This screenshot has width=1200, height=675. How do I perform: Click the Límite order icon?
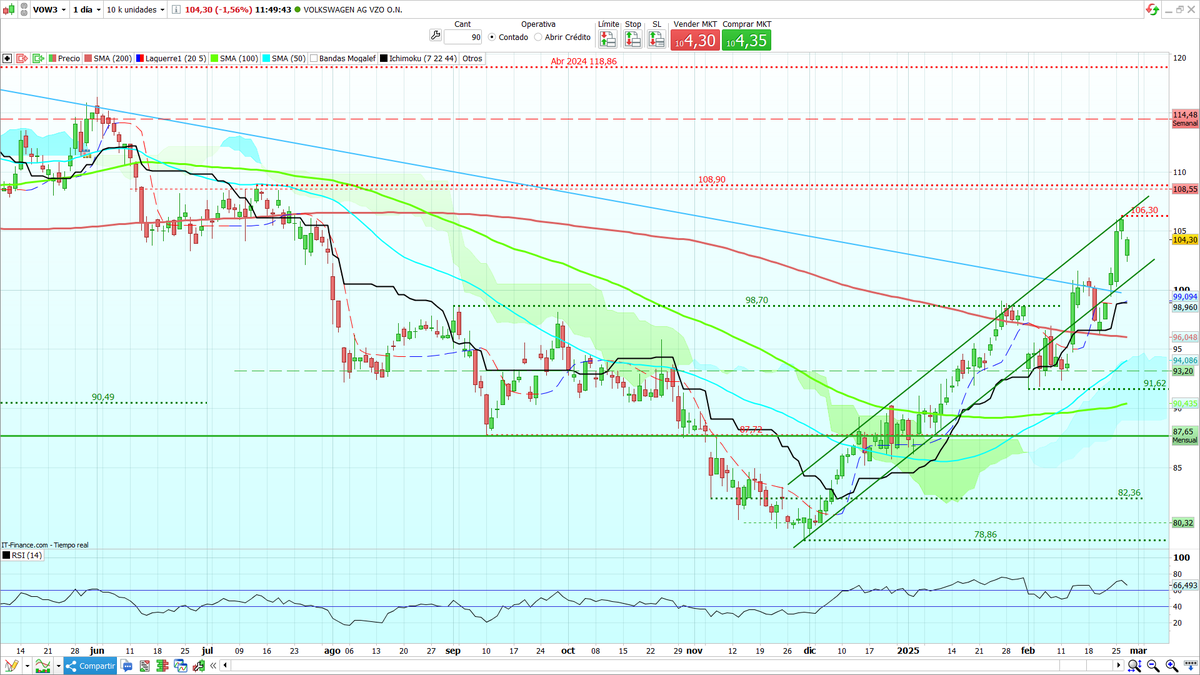coord(608,39)
